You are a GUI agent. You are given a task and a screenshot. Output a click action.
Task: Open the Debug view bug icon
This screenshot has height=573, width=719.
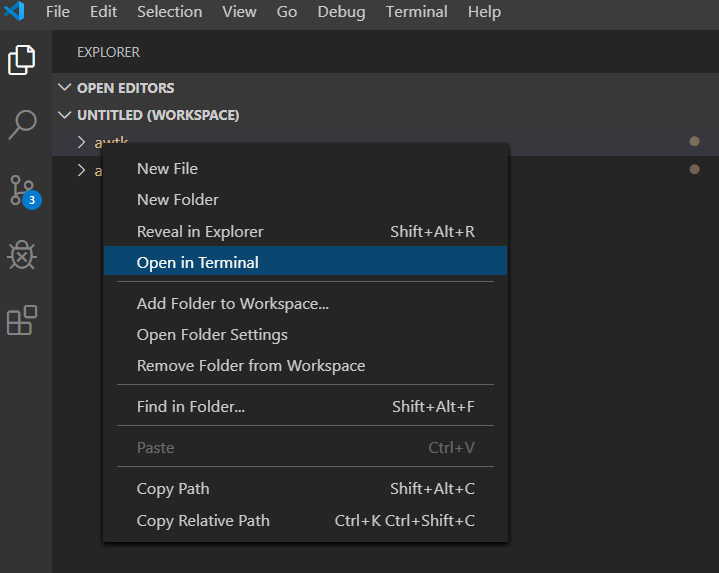(x=22, y=255)
